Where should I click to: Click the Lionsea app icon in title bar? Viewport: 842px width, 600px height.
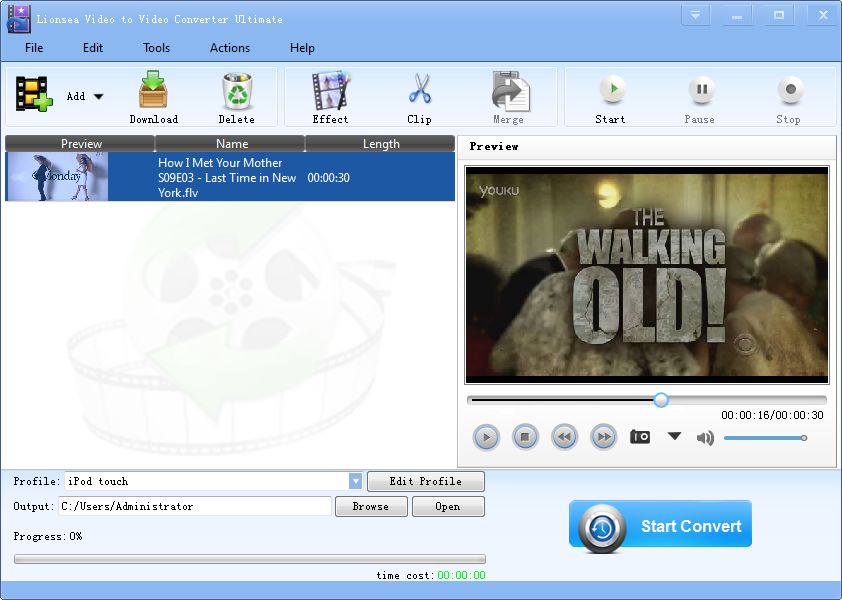pos(19,19)
